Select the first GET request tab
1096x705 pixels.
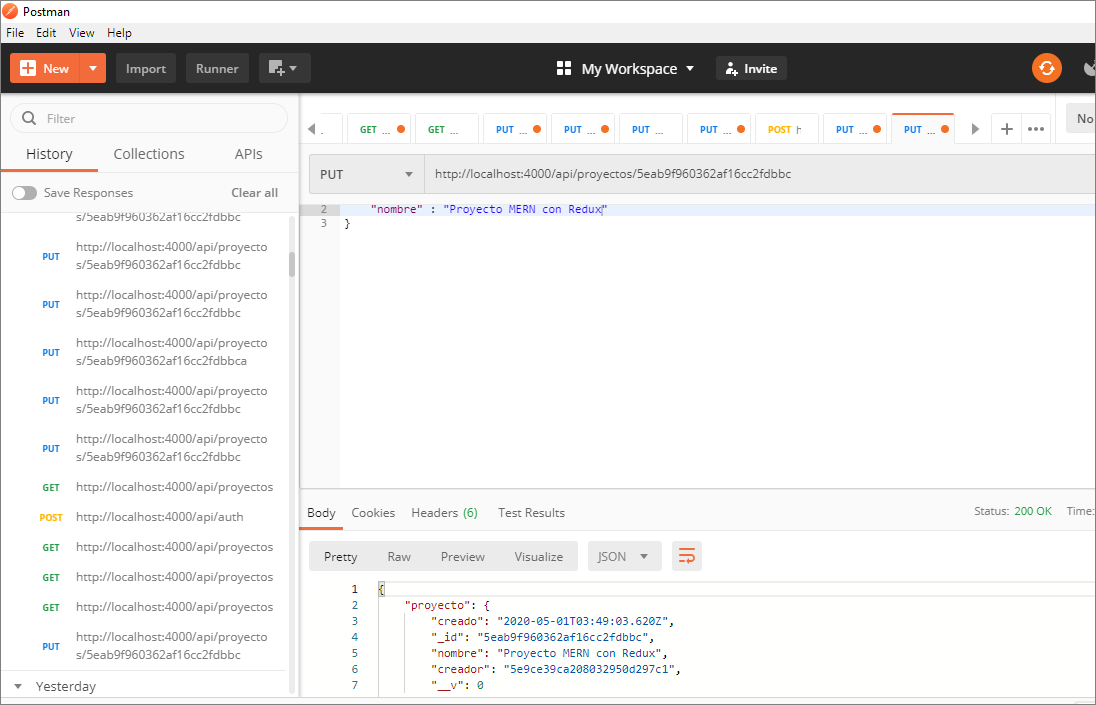(378, 129)
